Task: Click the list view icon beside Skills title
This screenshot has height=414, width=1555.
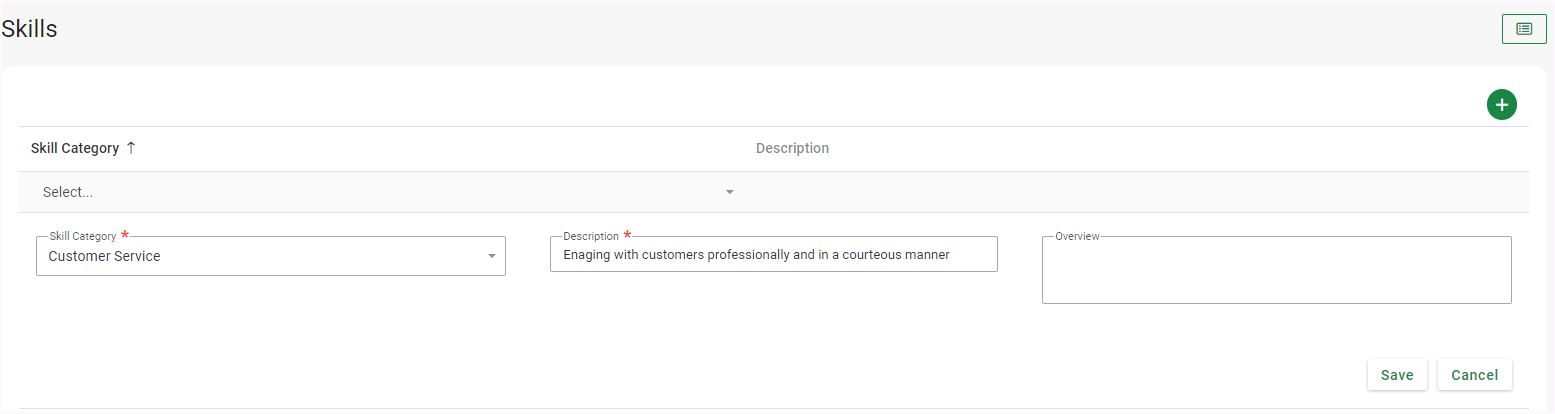Action: coord(1524,29)
